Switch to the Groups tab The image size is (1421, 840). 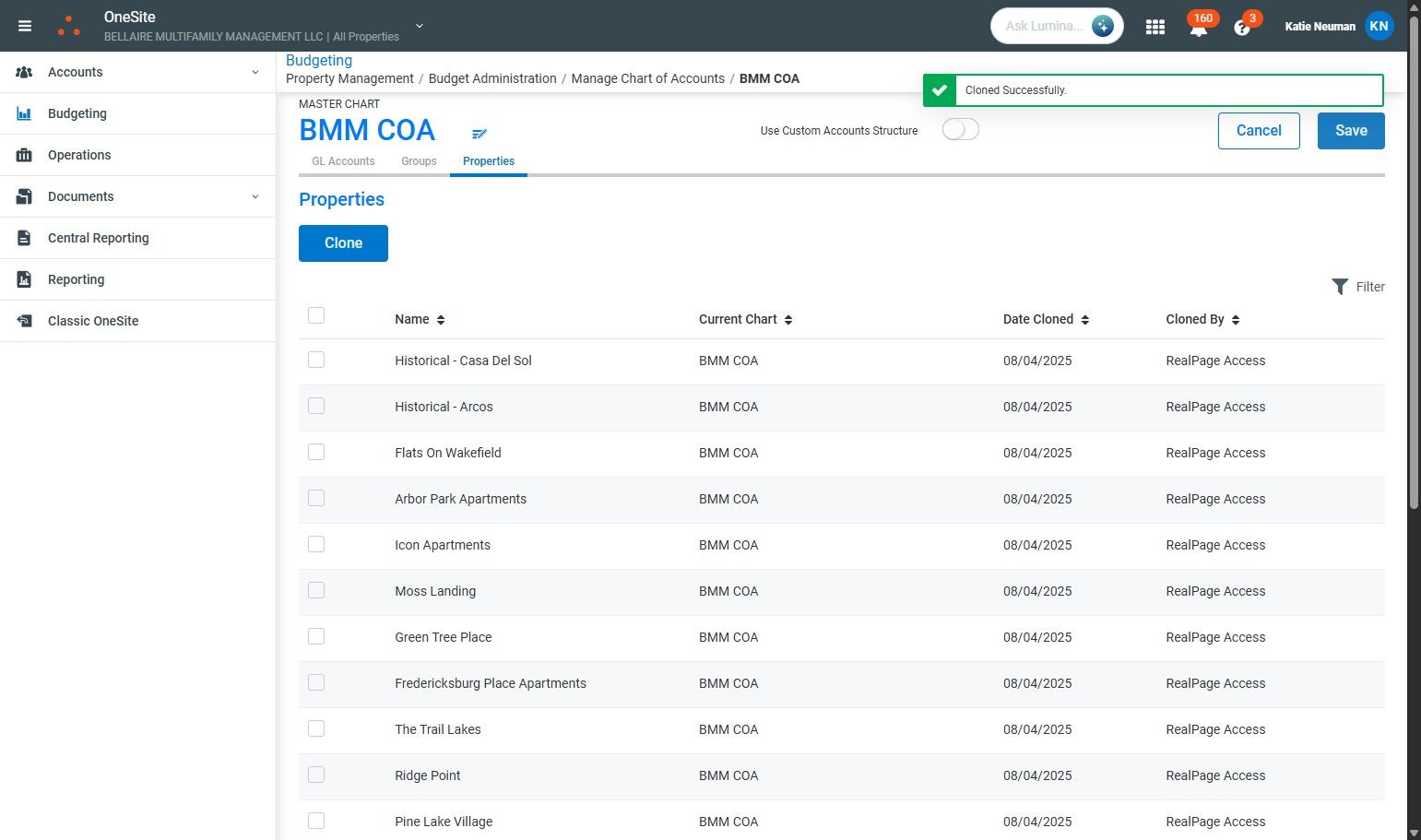pyautogui.click(x=419, y=161)
